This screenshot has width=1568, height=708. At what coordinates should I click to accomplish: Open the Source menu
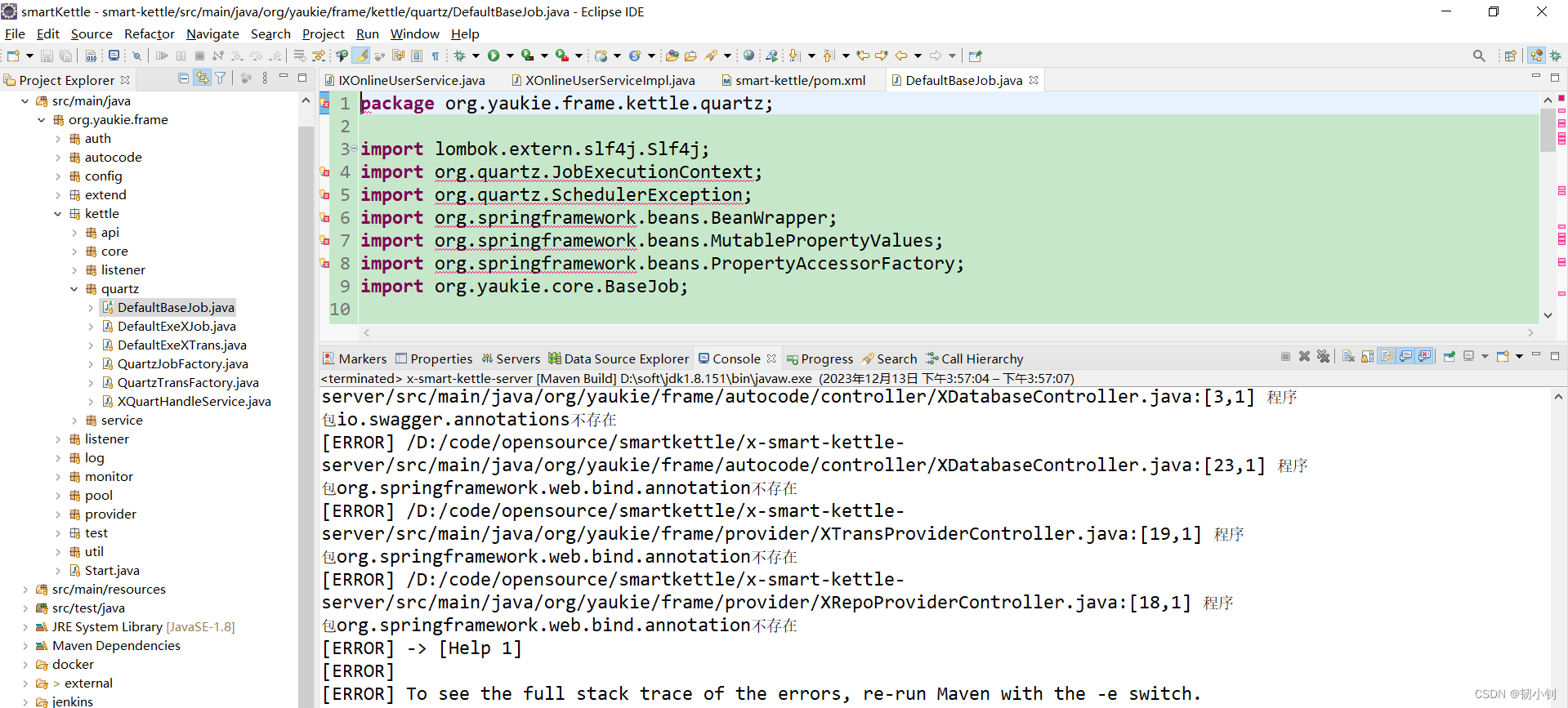tap(92, 33)
